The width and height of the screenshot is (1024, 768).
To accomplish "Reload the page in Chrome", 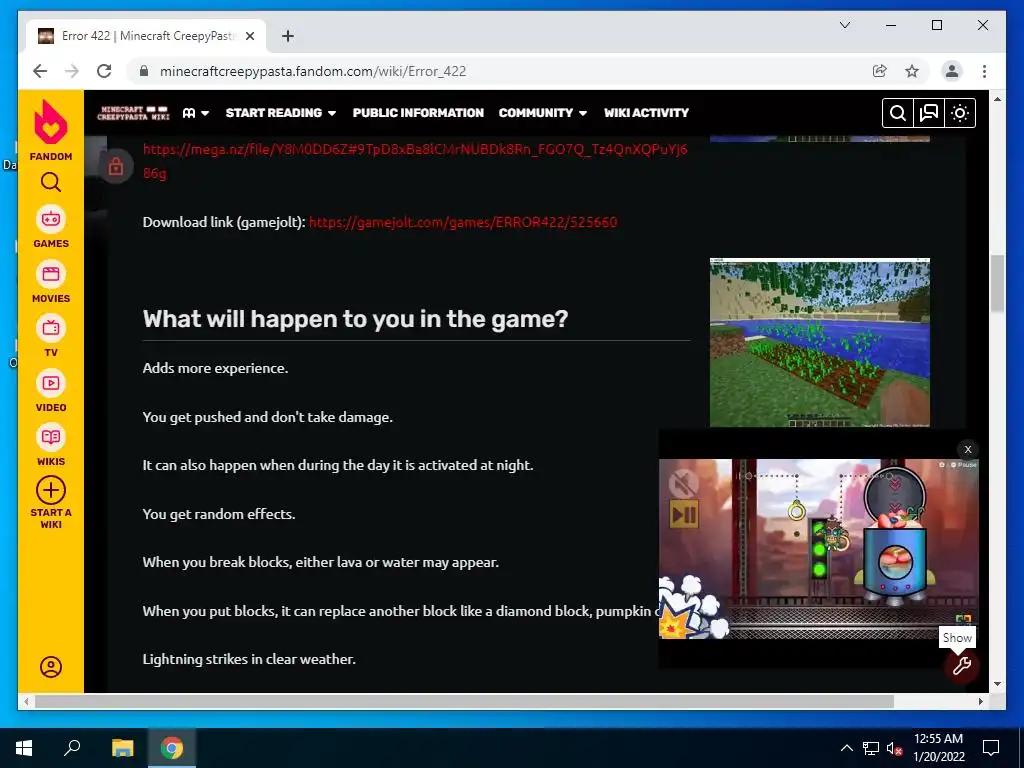I will click(104, 71).
